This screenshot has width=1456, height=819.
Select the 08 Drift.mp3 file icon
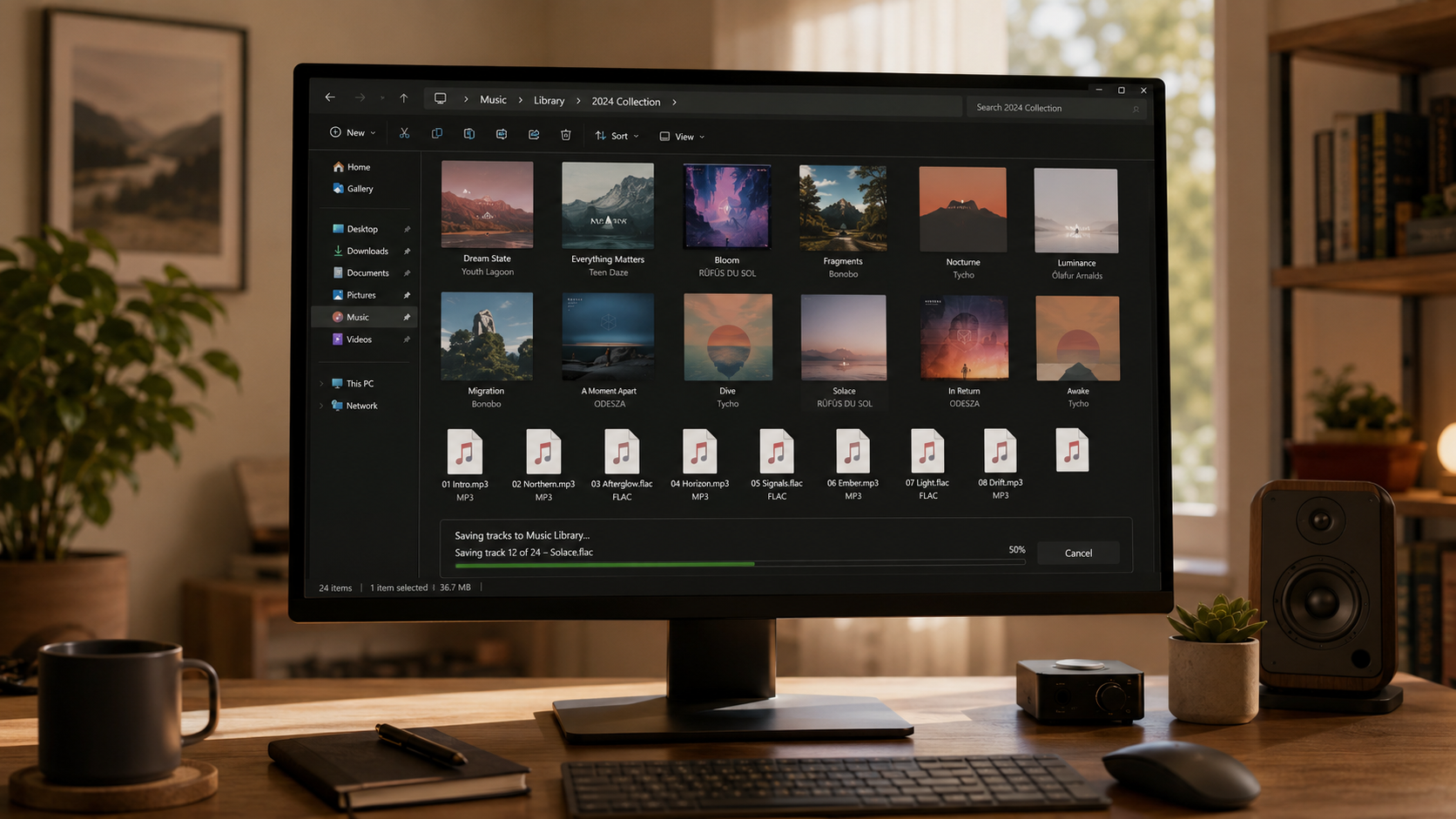pyautogui.click(x=1000, y=451)
